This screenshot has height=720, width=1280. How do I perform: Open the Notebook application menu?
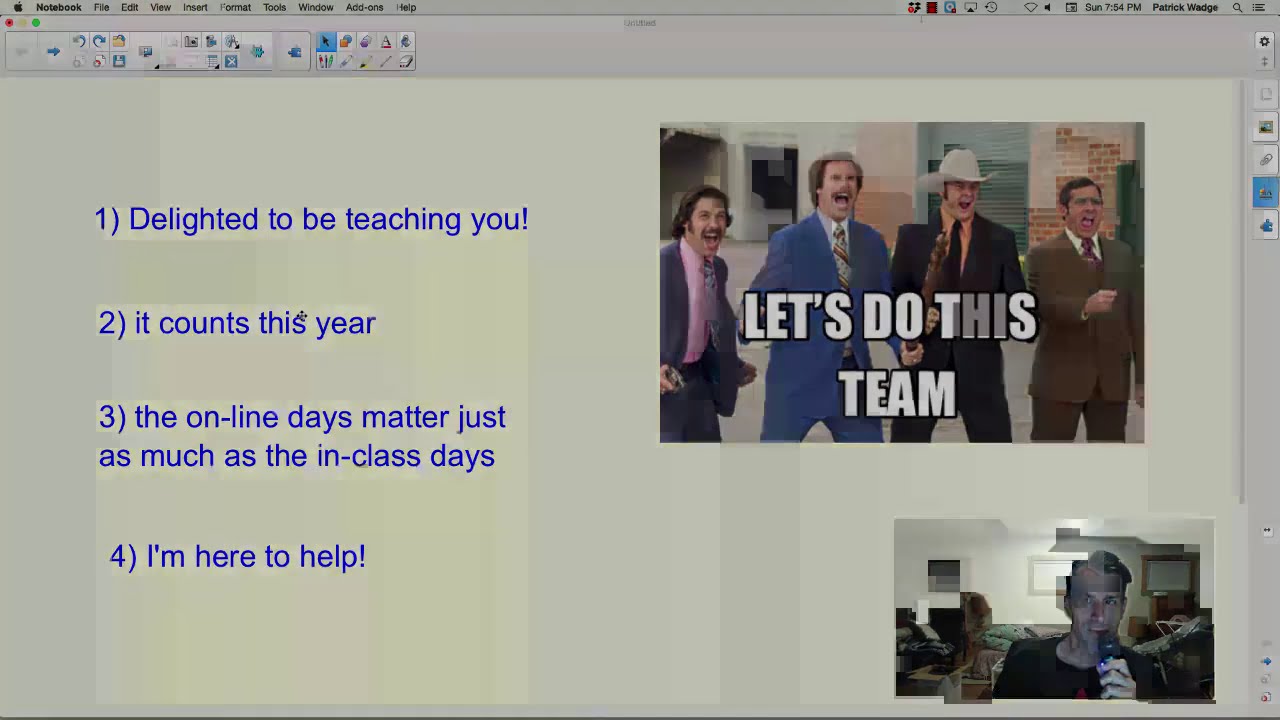pos(59,7)
